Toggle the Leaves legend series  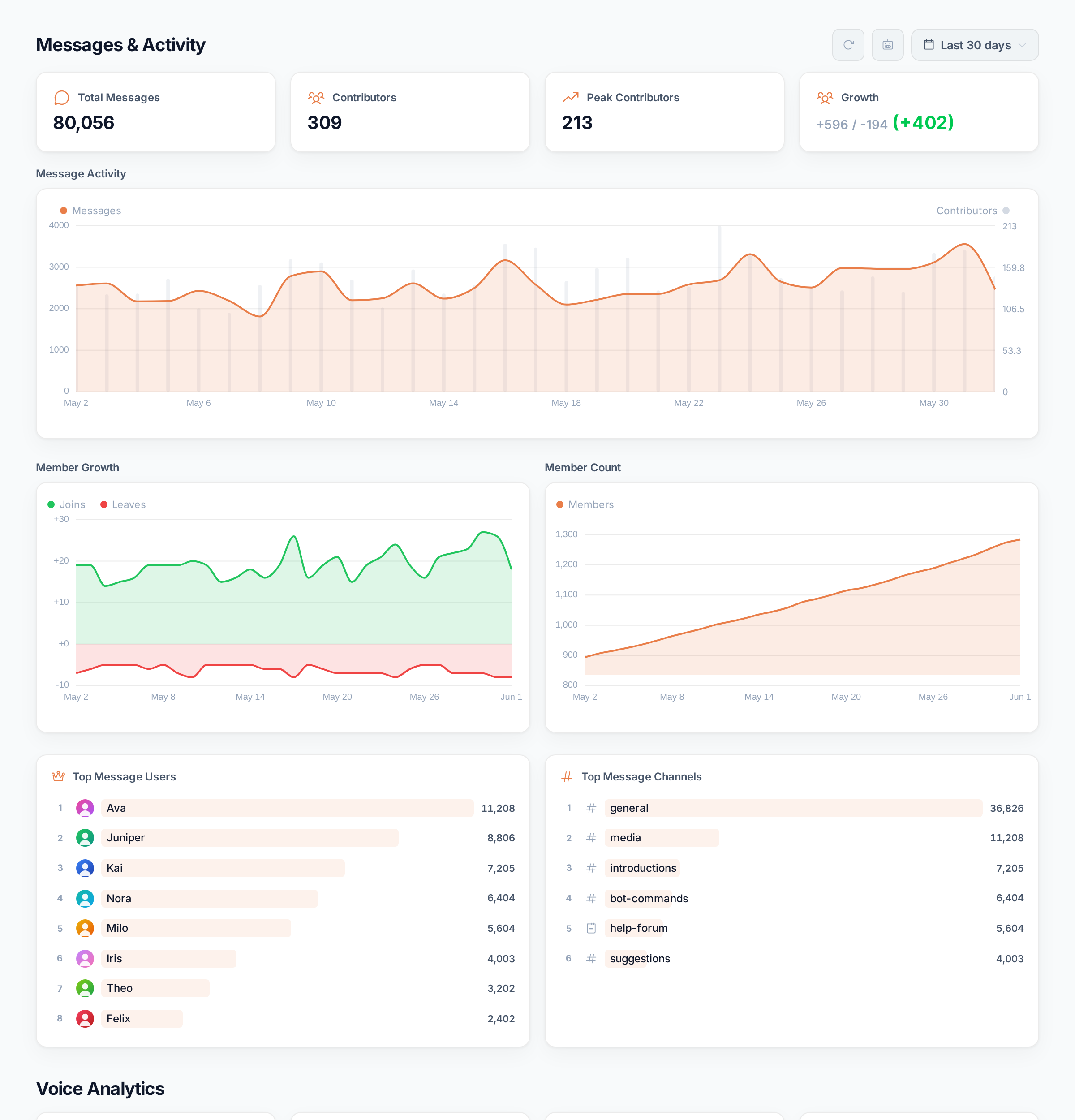(123, 504)
